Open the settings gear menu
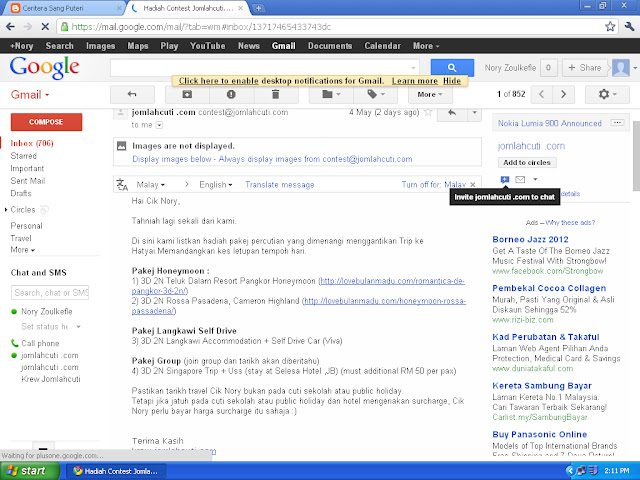640x480 pixels. coord(607,95)
